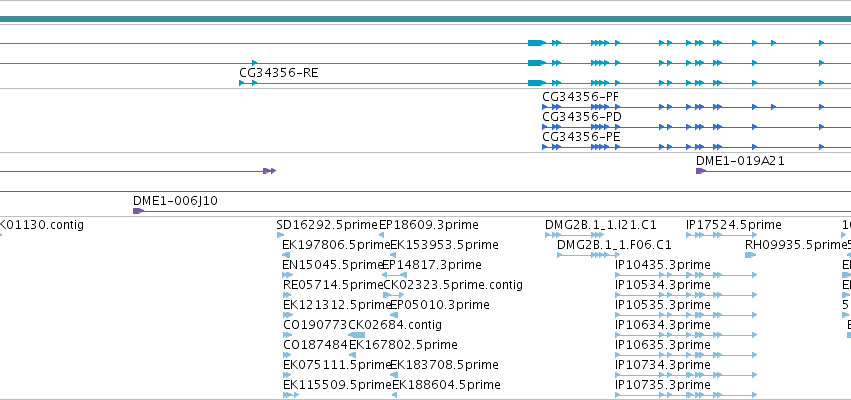The width and height of the screenshot is (851, 400).
Task: Select the IP10734.3prime EST label
Action: [663, 365]
